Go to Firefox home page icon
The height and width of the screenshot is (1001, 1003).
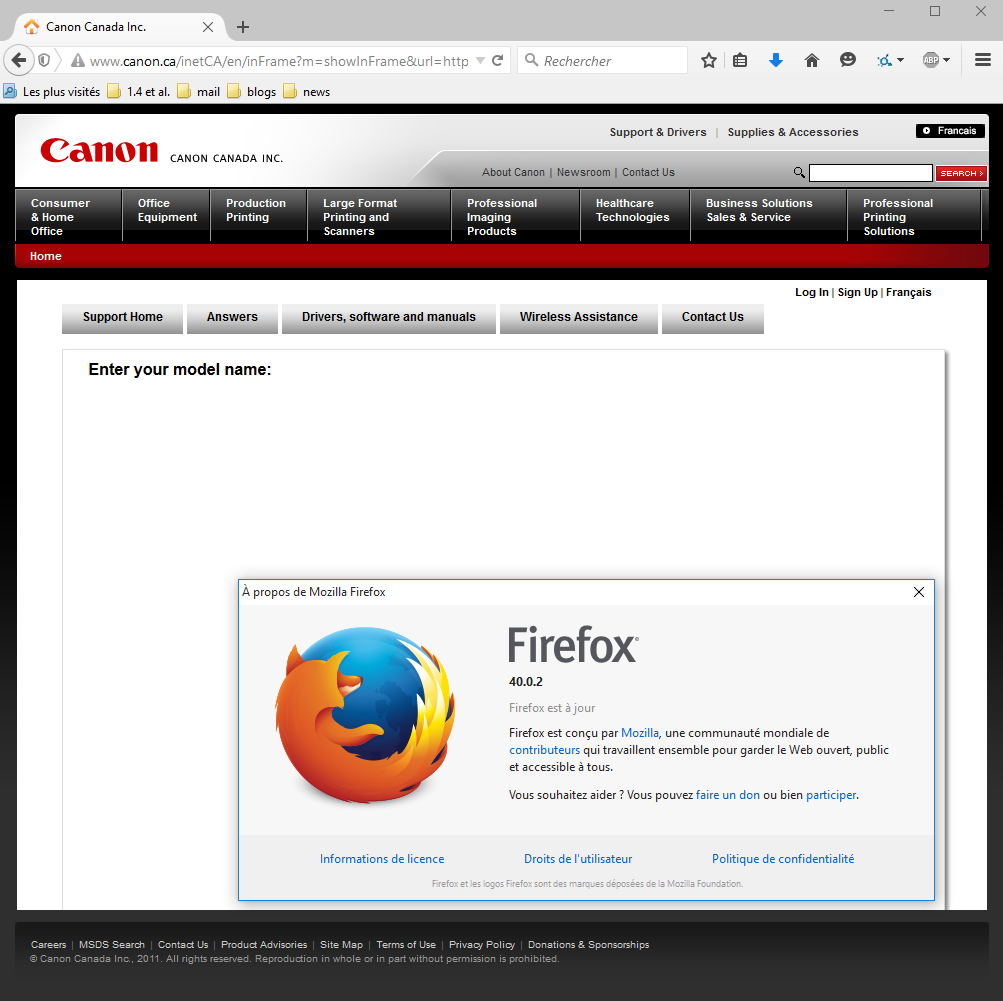(x=812, y=61)
